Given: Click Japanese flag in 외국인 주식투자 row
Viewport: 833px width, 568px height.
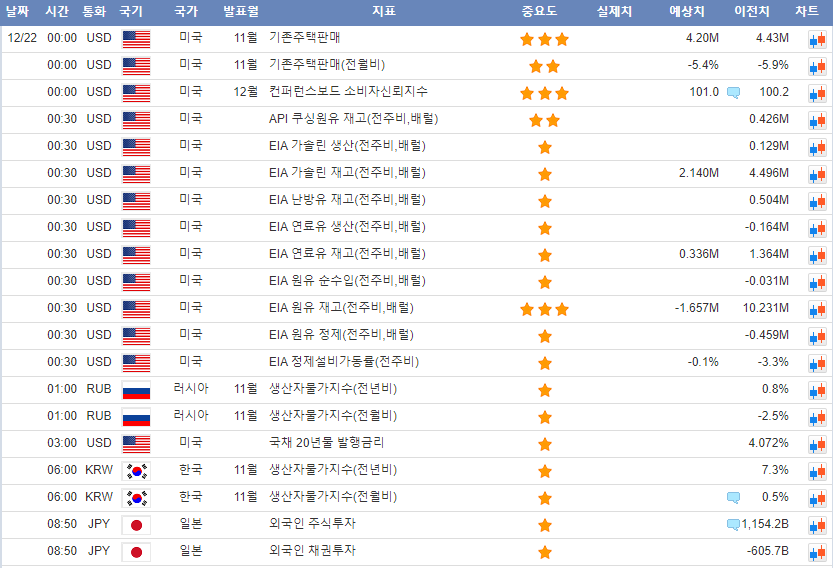Looking at the screenshot, I should pyautogui.click(x=136, y=525).
